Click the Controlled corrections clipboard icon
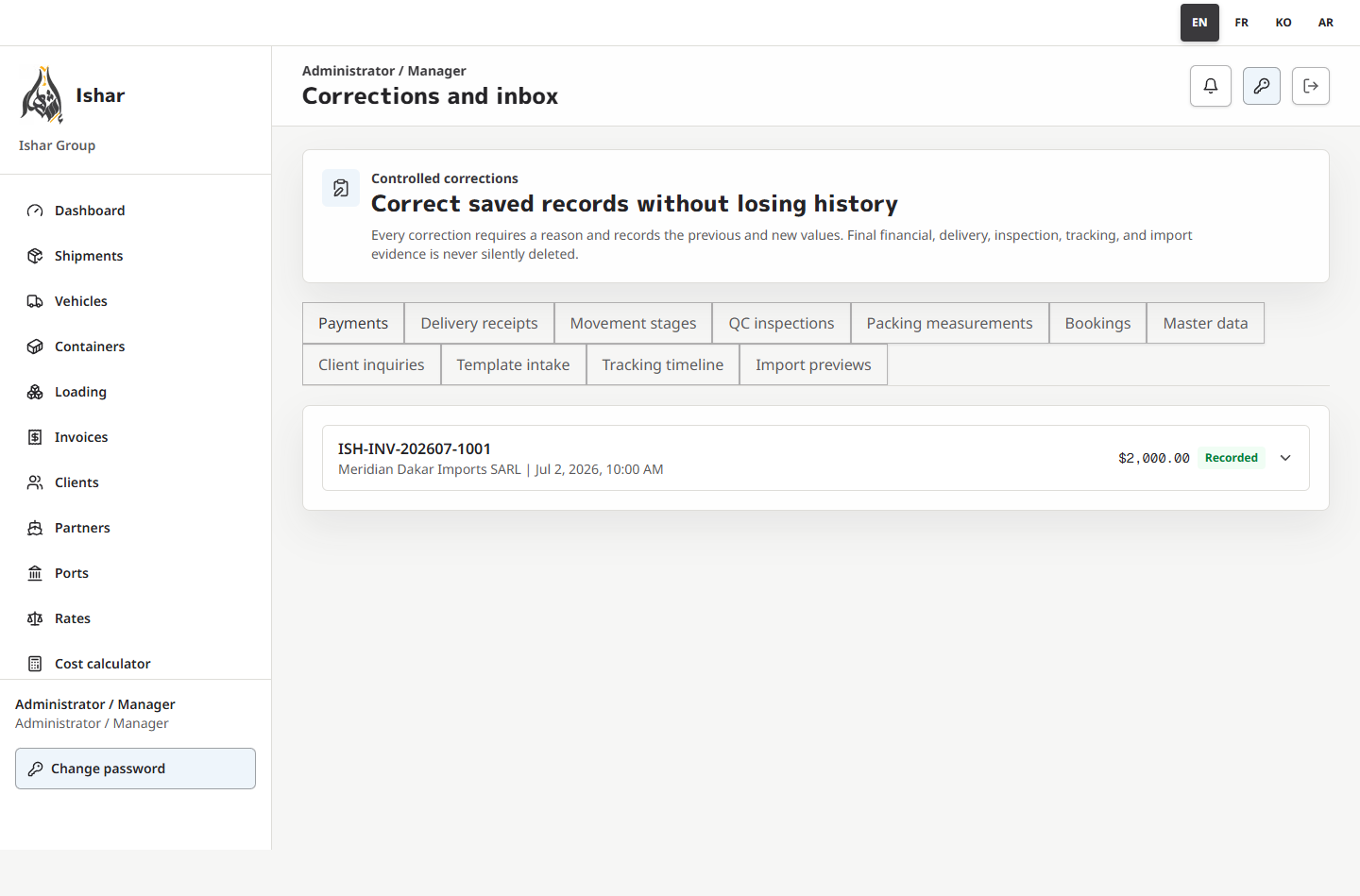This screenshot has height=896, width=1360. click(341, 188)
